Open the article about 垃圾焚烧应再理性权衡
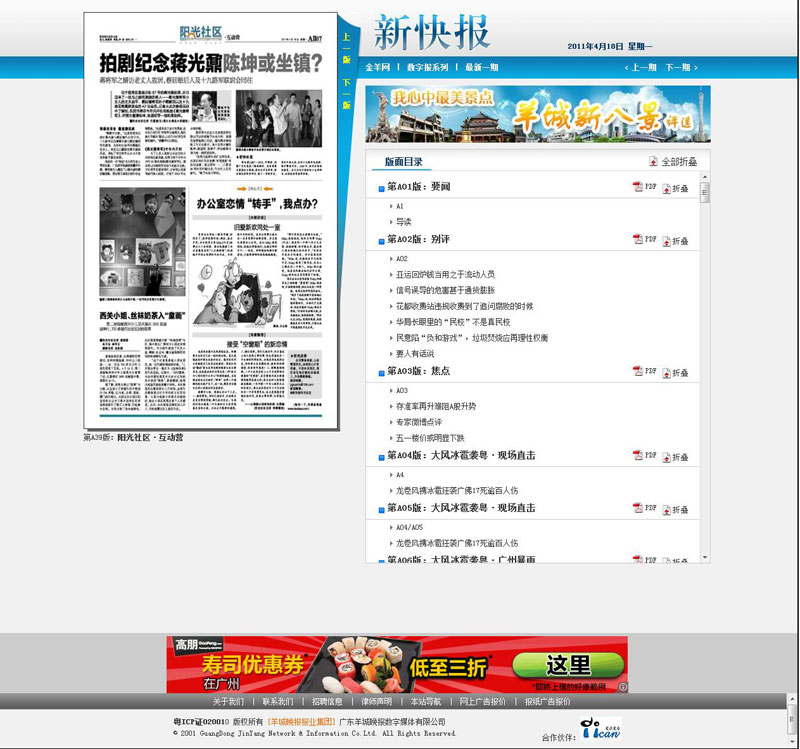 pos(472,338)
